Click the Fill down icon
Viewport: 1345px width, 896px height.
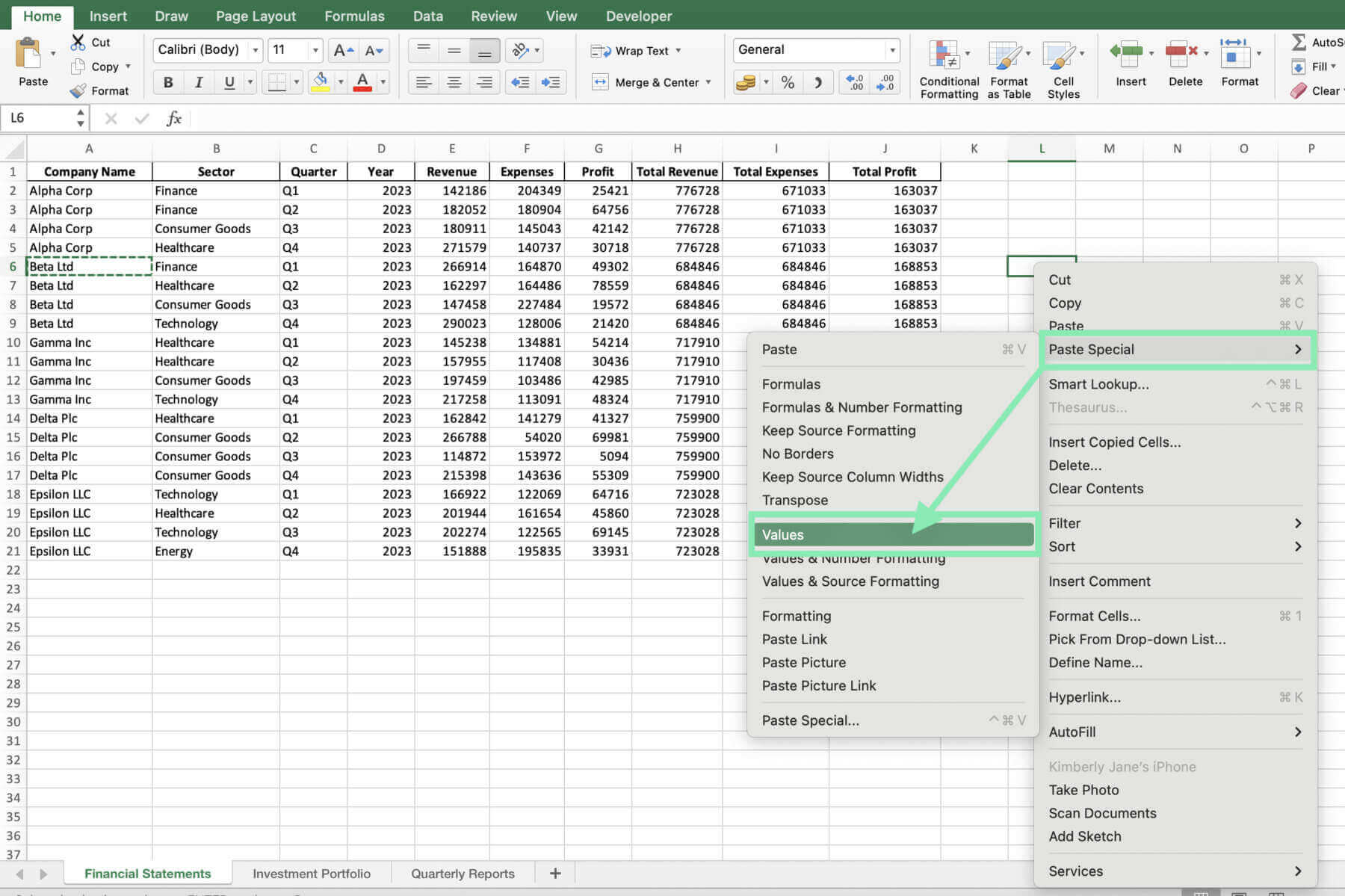pyautogui.click(x=1299, y=67)
